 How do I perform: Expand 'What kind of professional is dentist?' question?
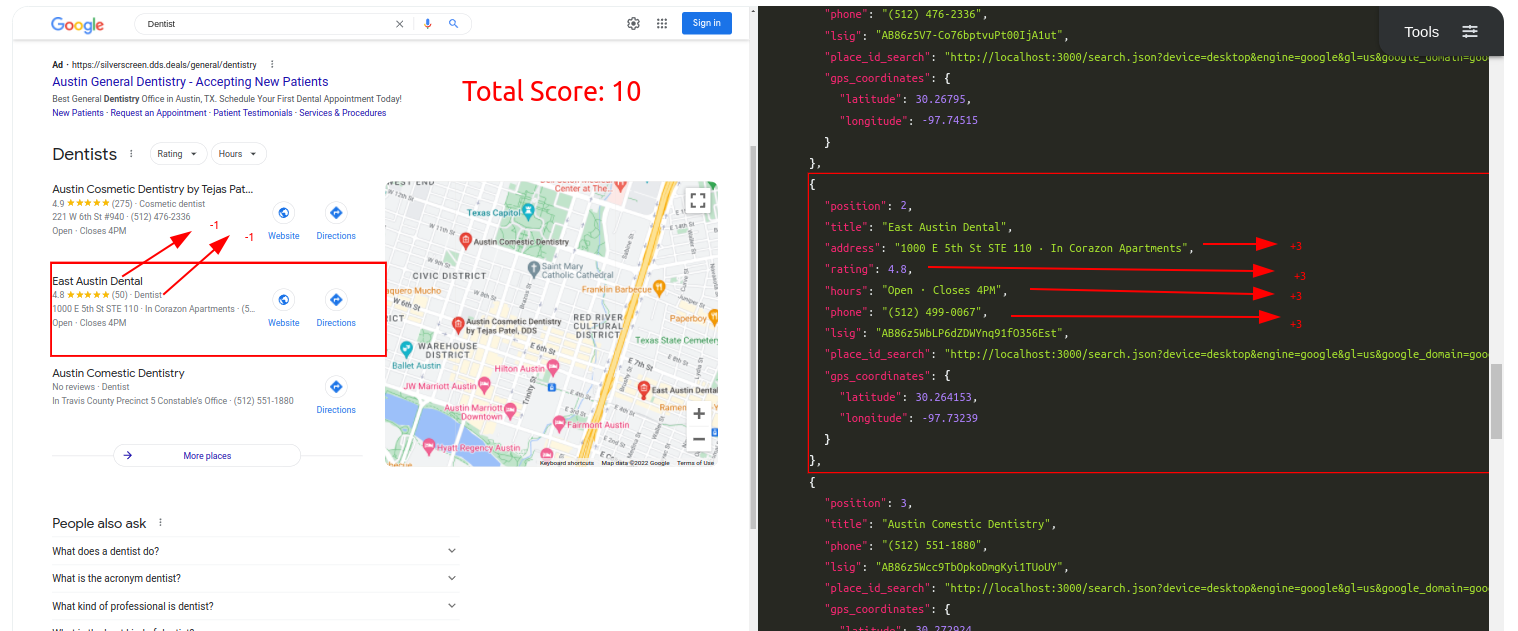(256, 606)
